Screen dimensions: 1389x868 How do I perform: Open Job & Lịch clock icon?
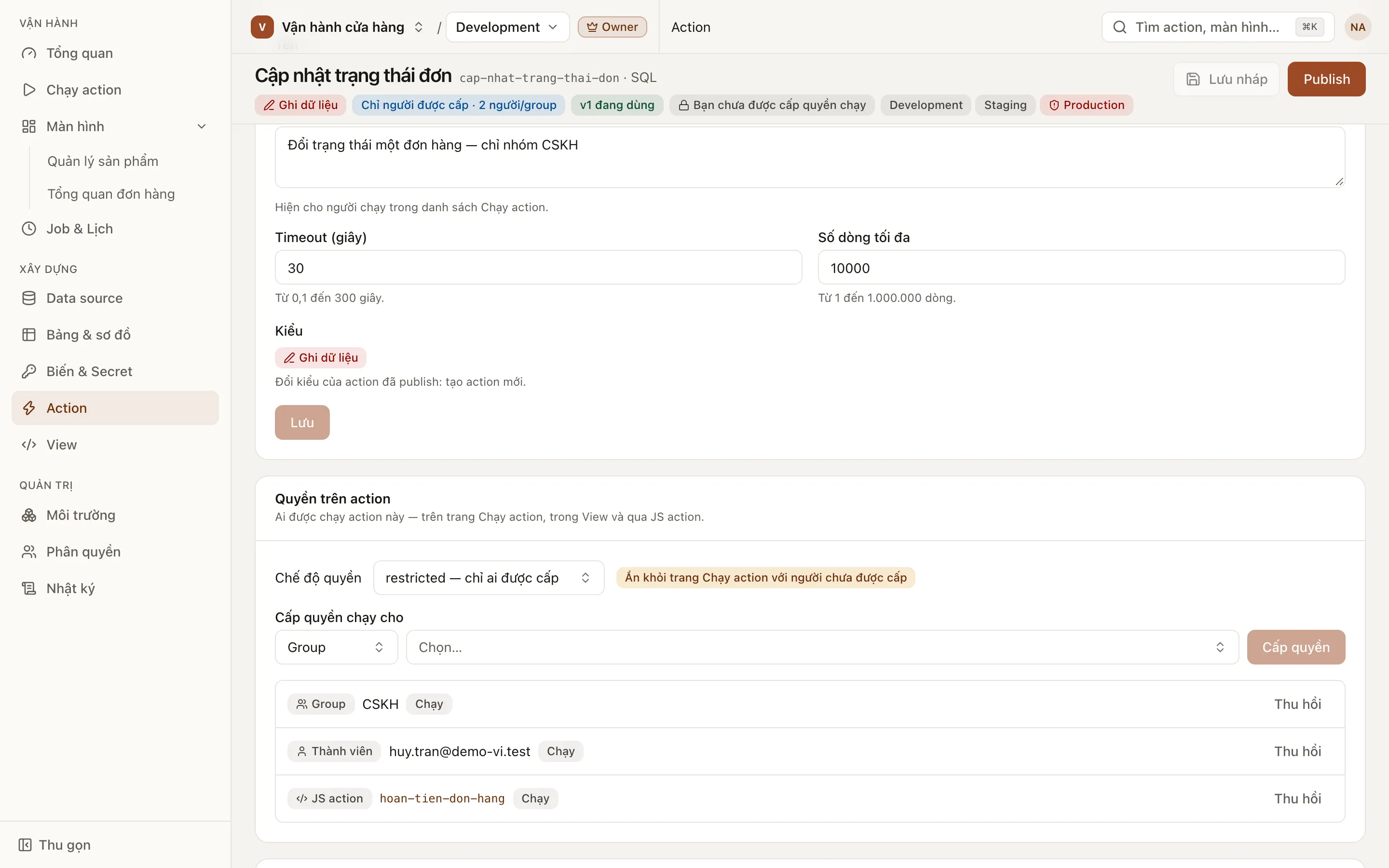(x=29, y=229)
